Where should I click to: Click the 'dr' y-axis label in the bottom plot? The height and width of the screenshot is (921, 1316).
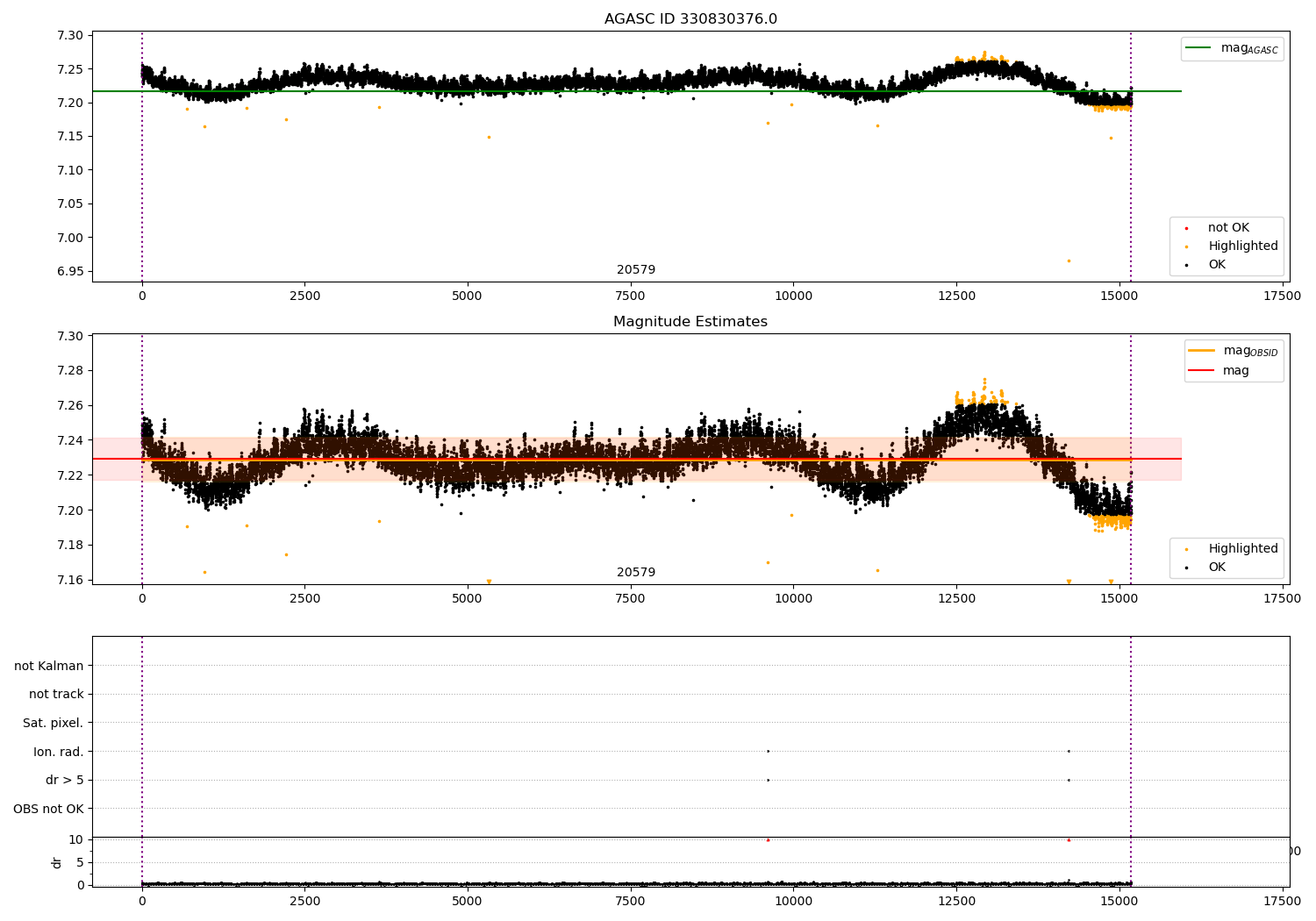tap(57, 862)
